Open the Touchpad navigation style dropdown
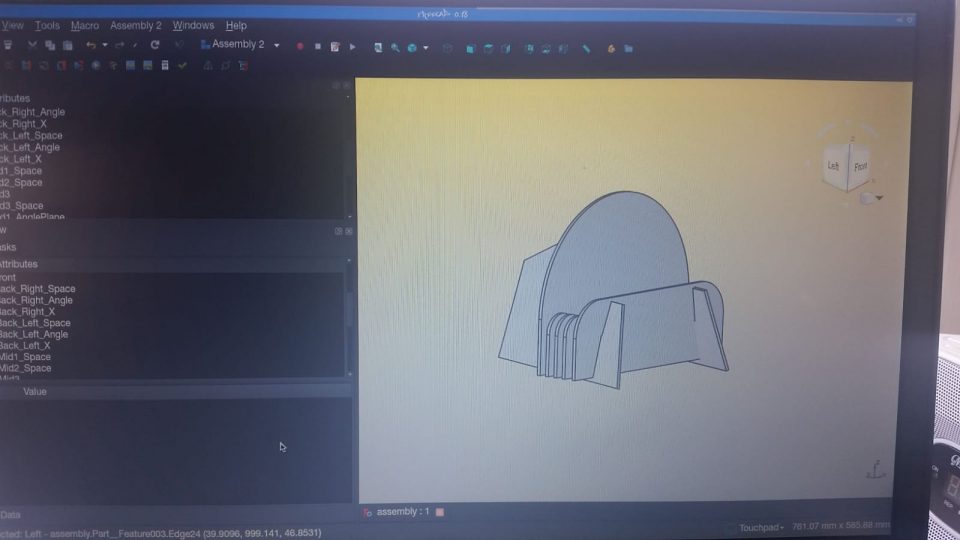 761,528
